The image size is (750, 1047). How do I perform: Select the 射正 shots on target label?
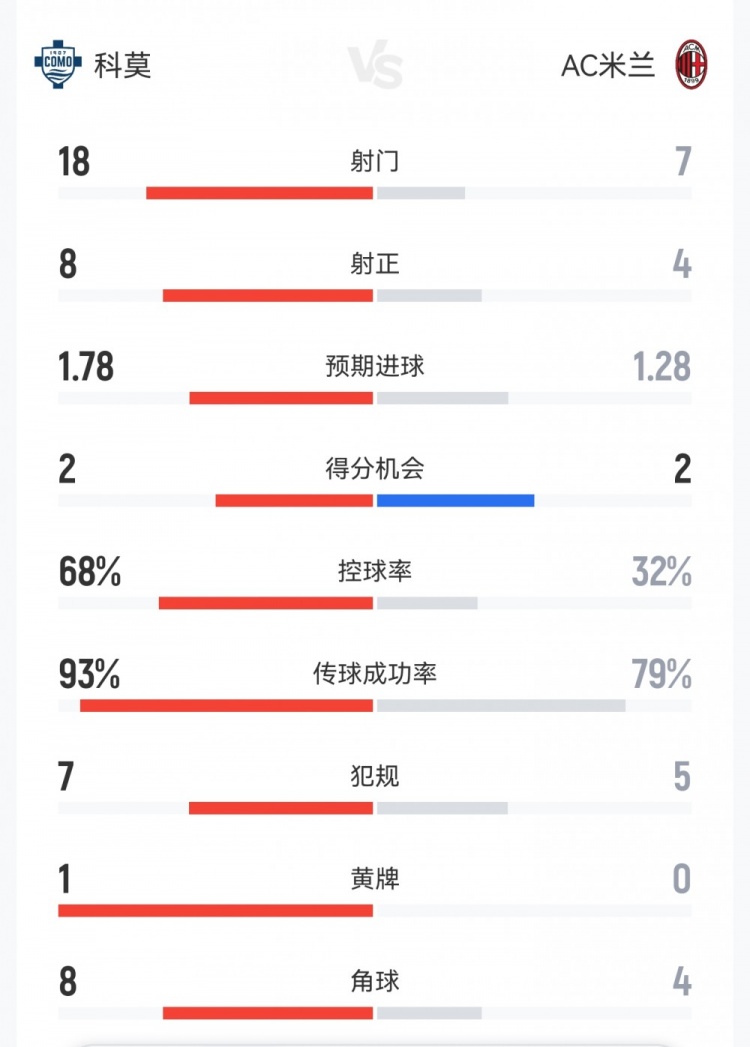(x=375, y=264)
